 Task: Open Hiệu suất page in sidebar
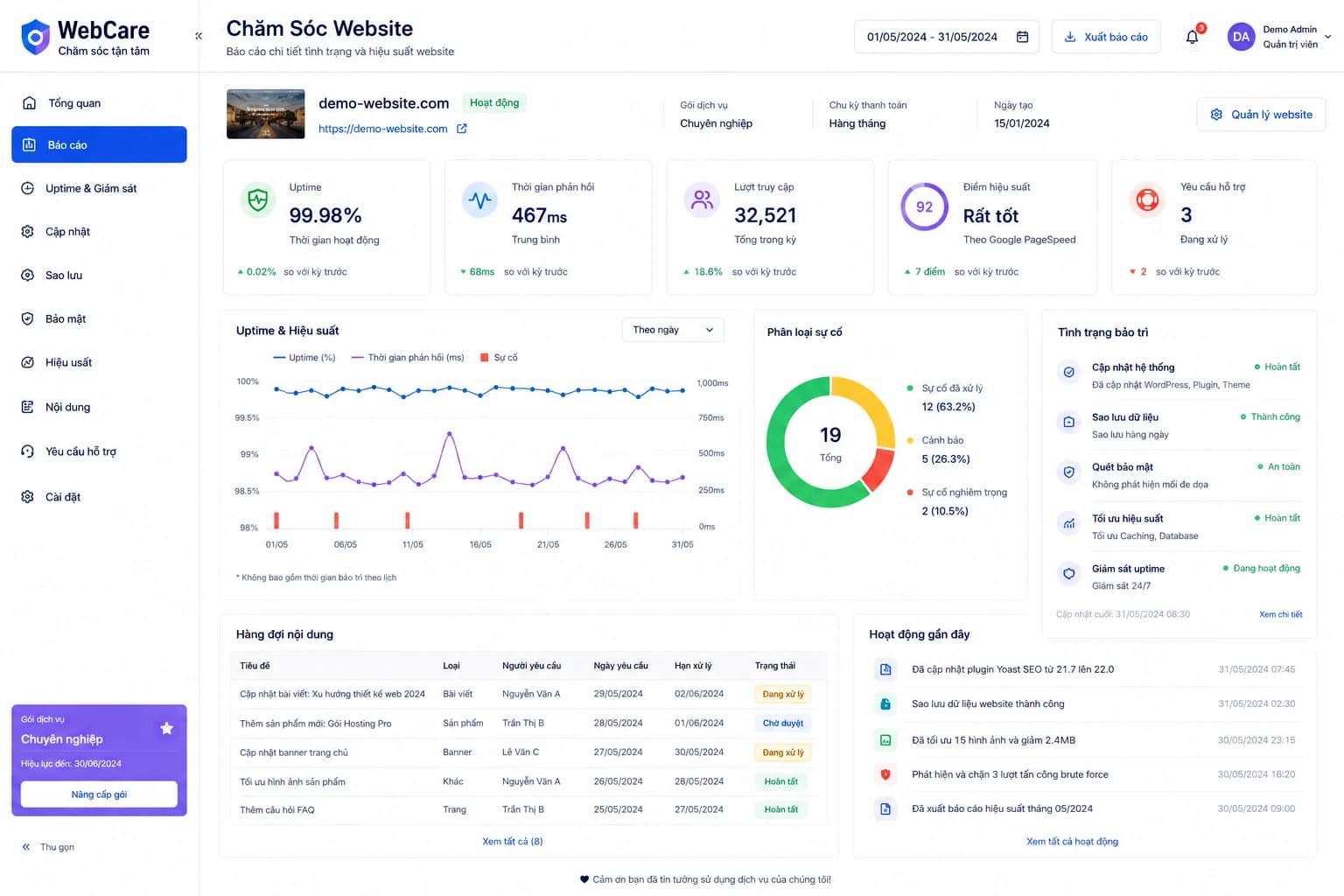click(99, 362)
